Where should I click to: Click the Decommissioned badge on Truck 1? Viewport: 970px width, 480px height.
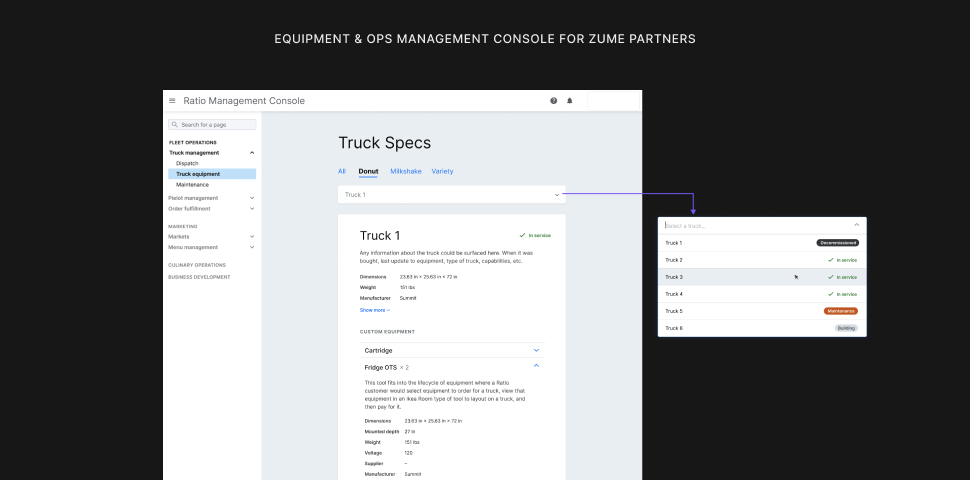[x=837, y=243]
